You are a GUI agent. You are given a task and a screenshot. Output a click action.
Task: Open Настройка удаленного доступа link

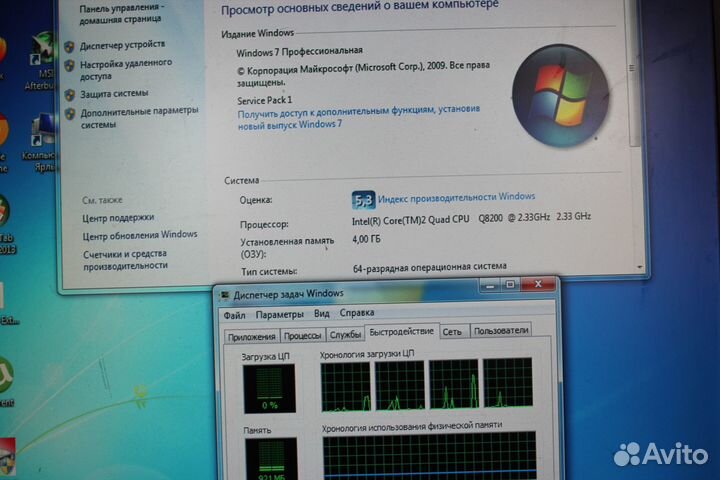coord(126,69)
